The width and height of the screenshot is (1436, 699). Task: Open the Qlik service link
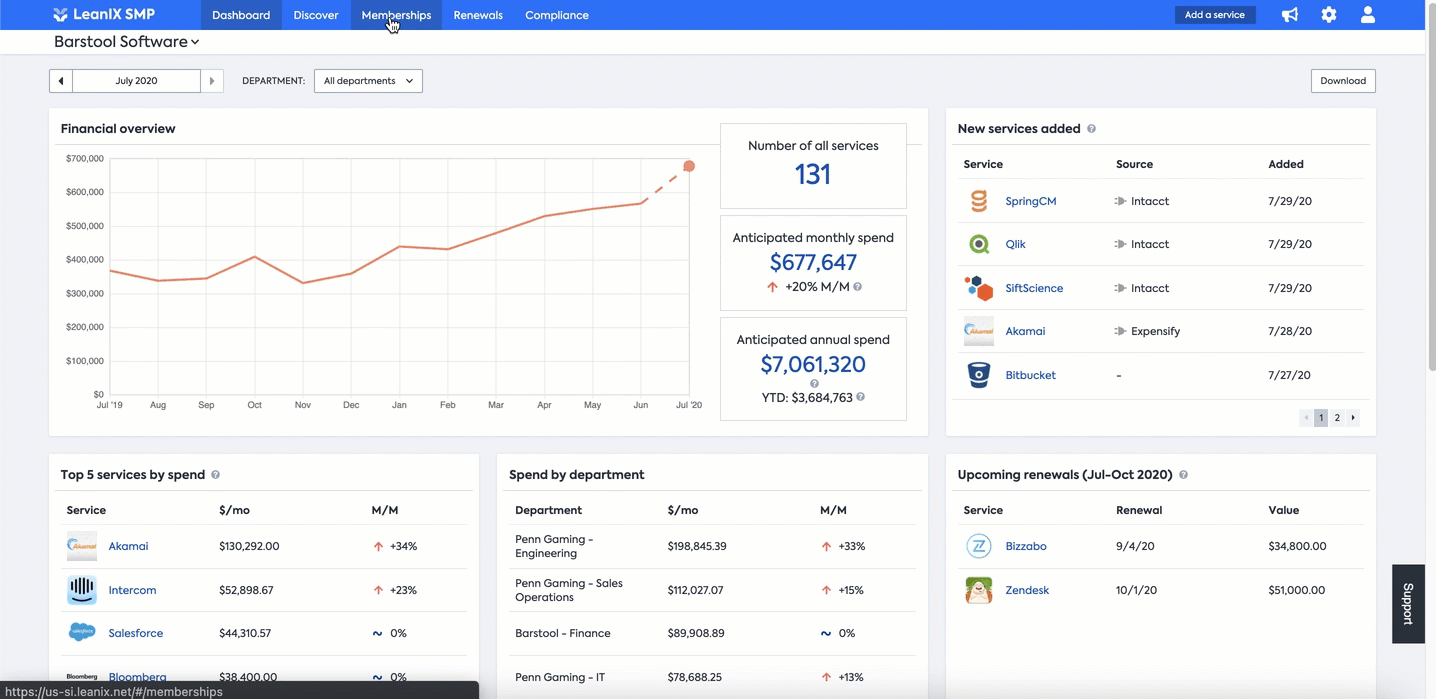pyautogui.click(x=1015, y=244)
